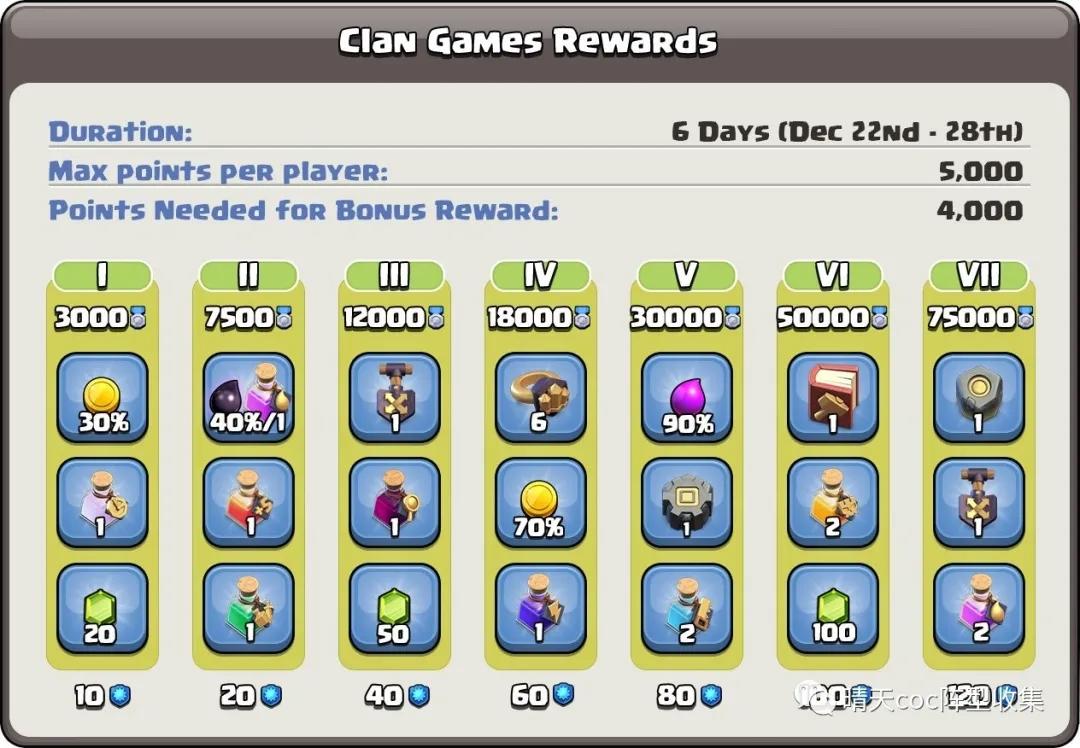Select the wall ring reward in tier VII

click(x=979, y=397)
